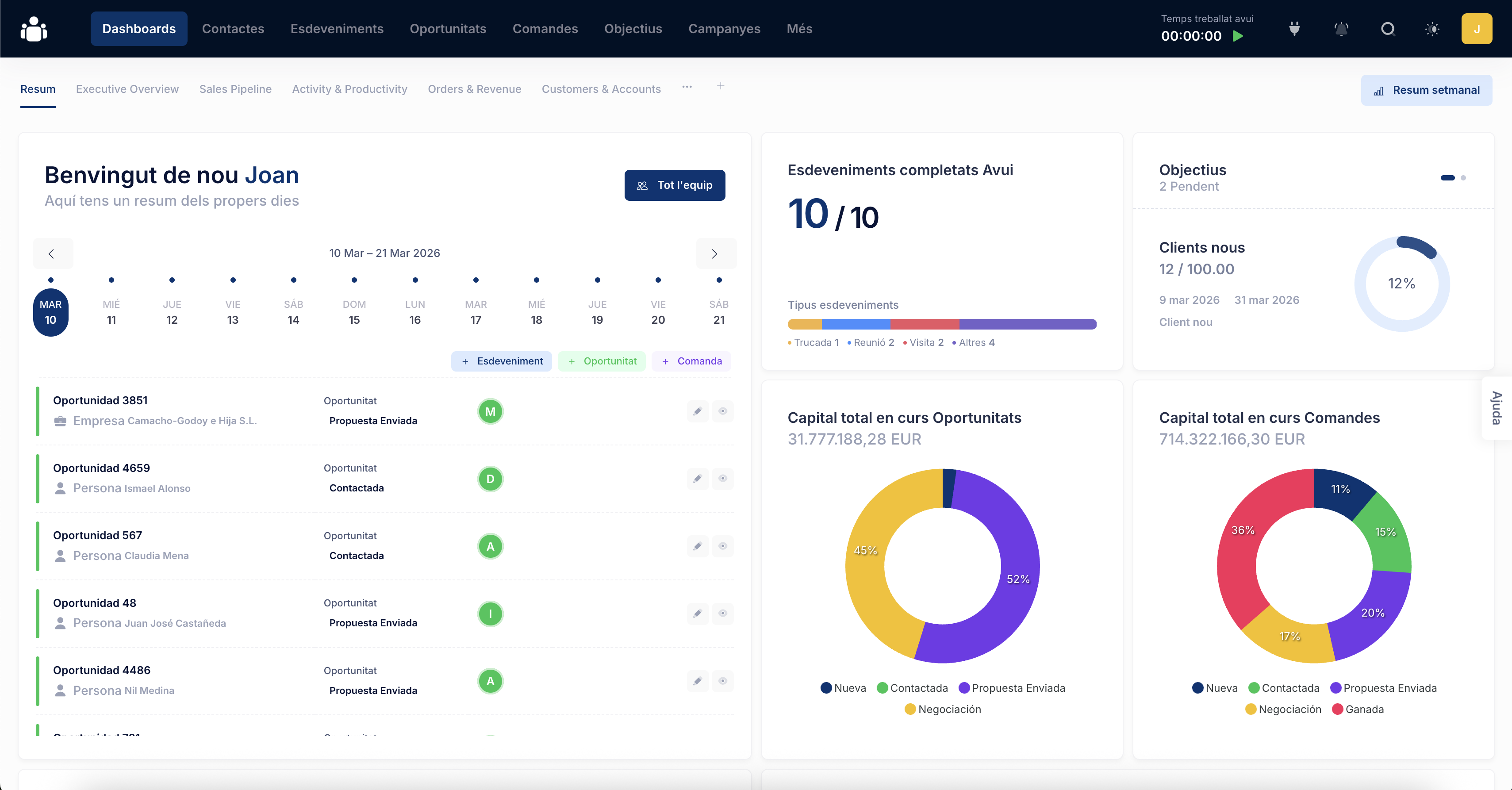Click the eye icon for Oportunidad 4659
The width and height of the screenshot is (1512, 790).
[x=722, y=479]
